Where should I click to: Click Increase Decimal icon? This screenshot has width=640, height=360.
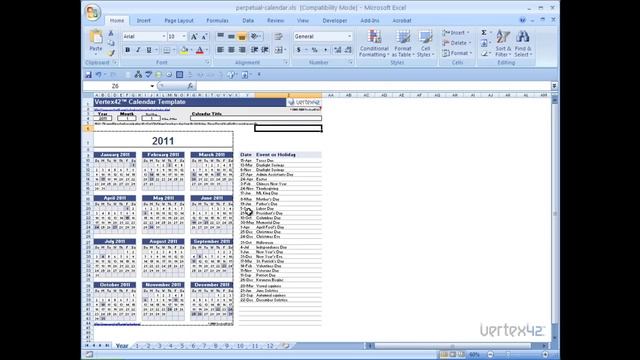click(x=338, y=50)
